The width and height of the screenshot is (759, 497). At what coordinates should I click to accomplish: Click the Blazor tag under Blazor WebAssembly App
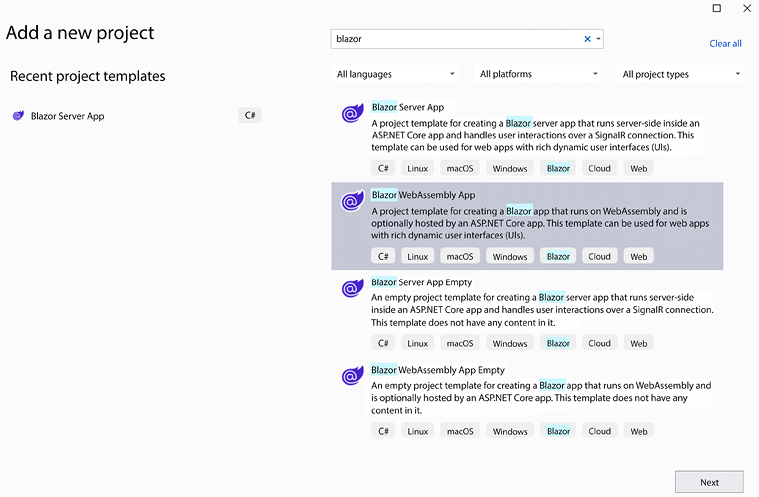(x=558, y=256)
